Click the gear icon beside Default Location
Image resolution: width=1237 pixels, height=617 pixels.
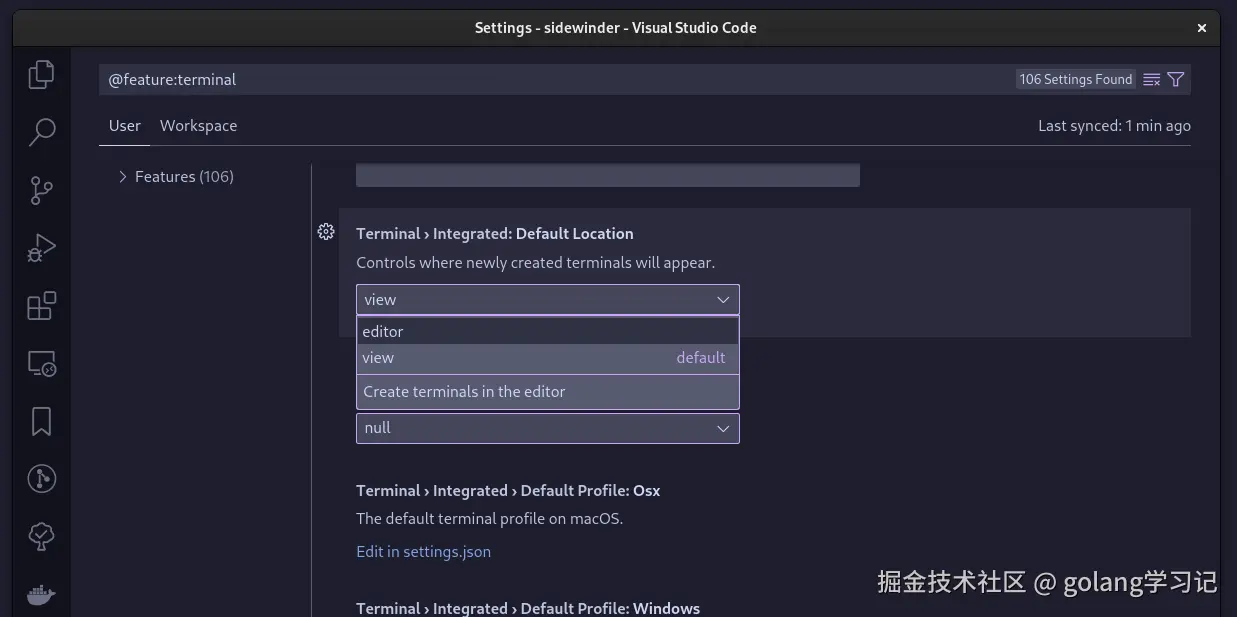326,232
